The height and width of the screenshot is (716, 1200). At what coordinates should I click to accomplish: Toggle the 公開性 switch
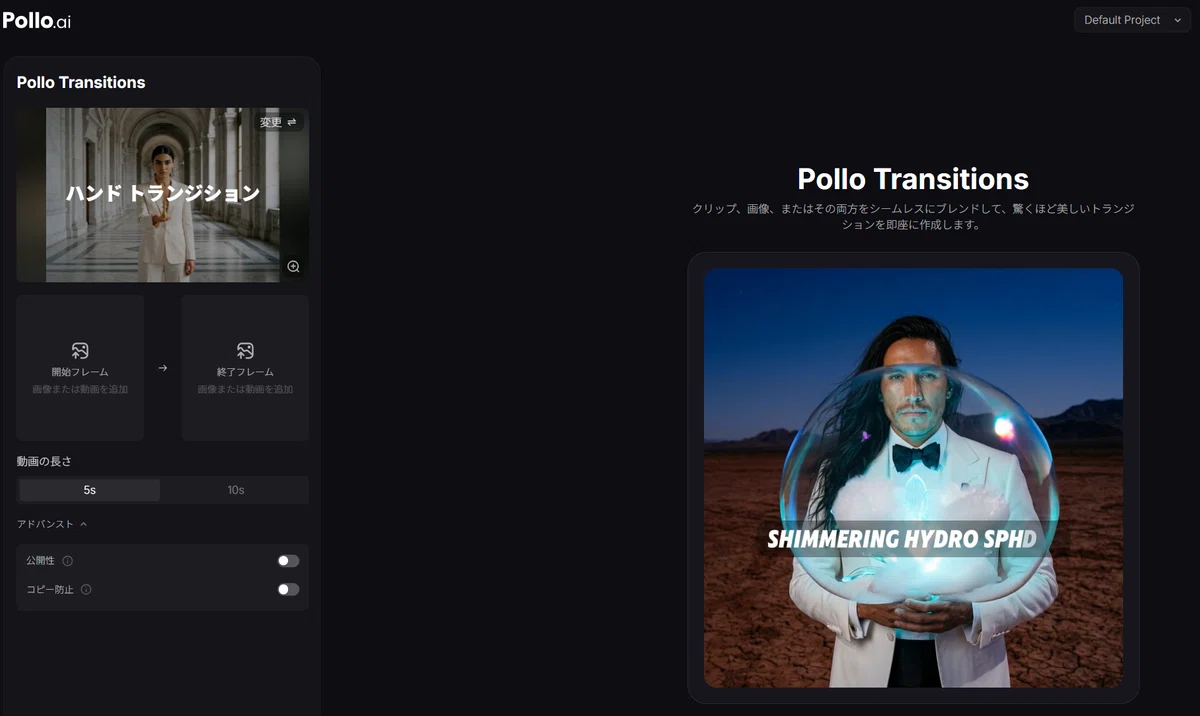[x=288, y=561]
